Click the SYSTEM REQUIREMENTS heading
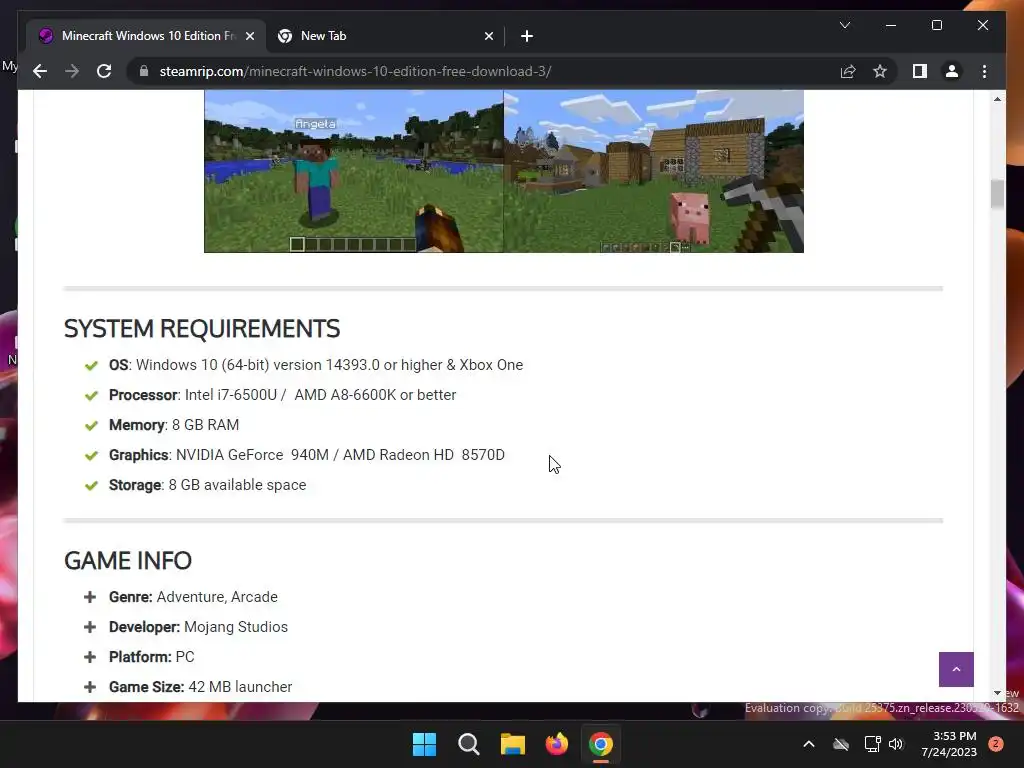The height and width of the screenshot is (768, 1024). click(x=202, y=328)
